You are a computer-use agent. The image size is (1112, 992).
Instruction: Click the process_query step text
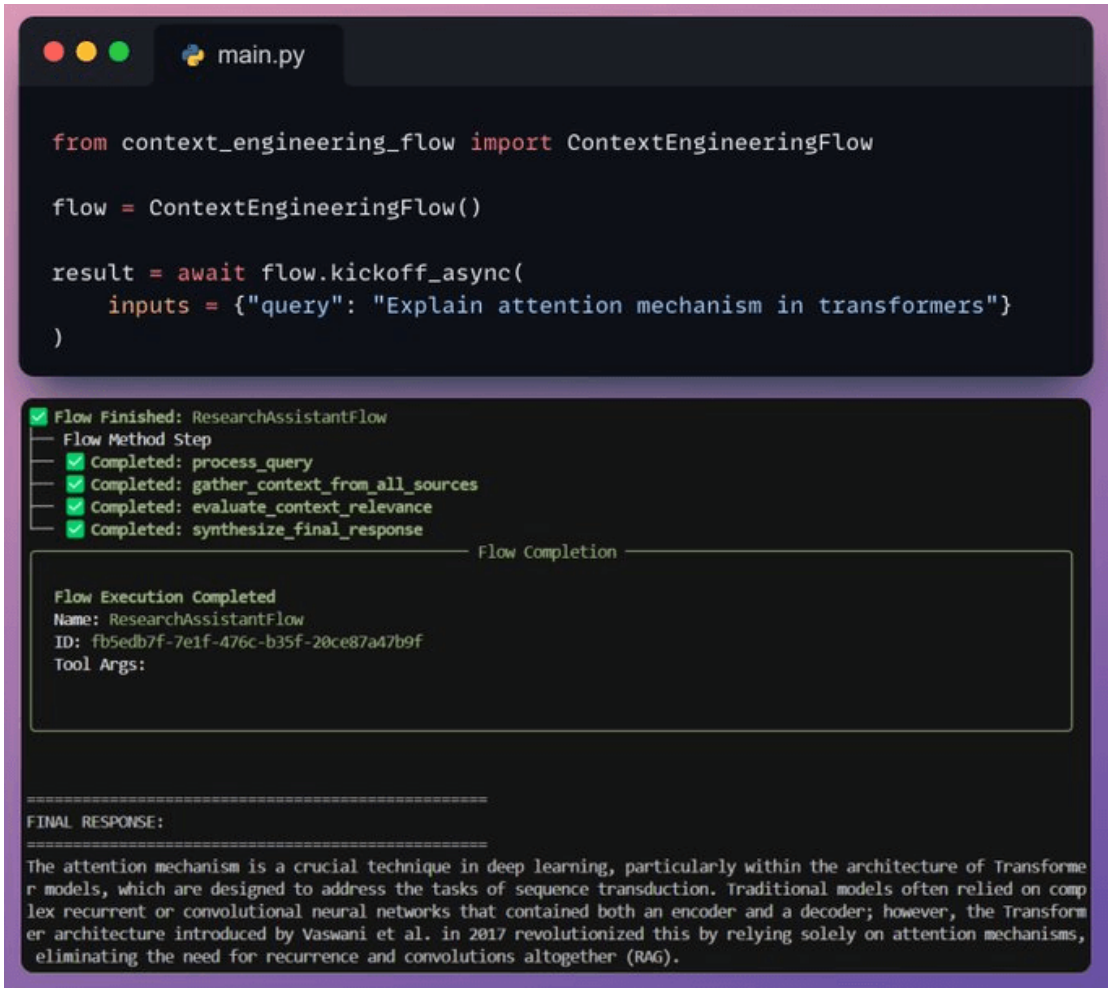[x=252, y=462]
